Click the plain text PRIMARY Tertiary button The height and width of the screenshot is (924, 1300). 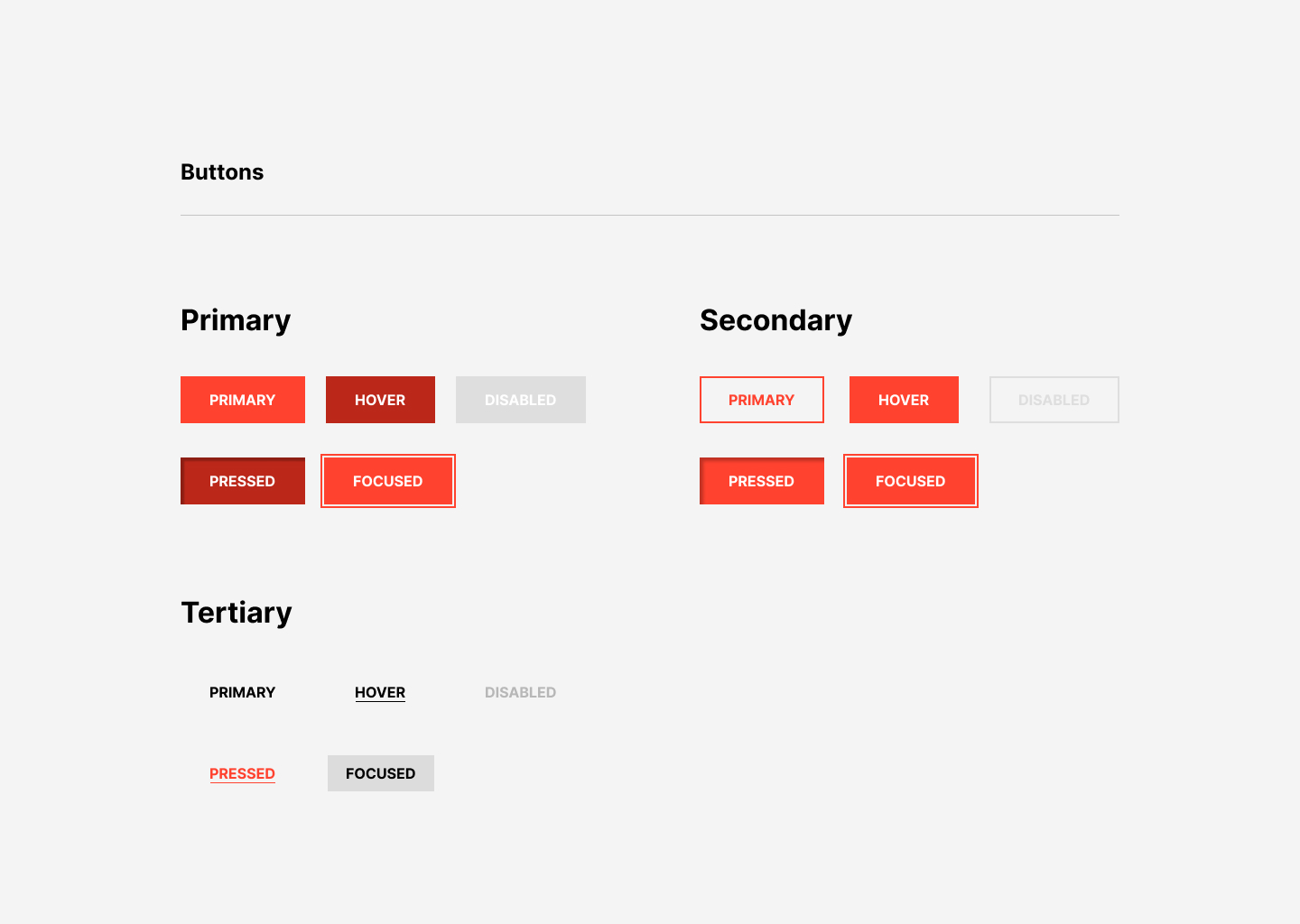242,692
